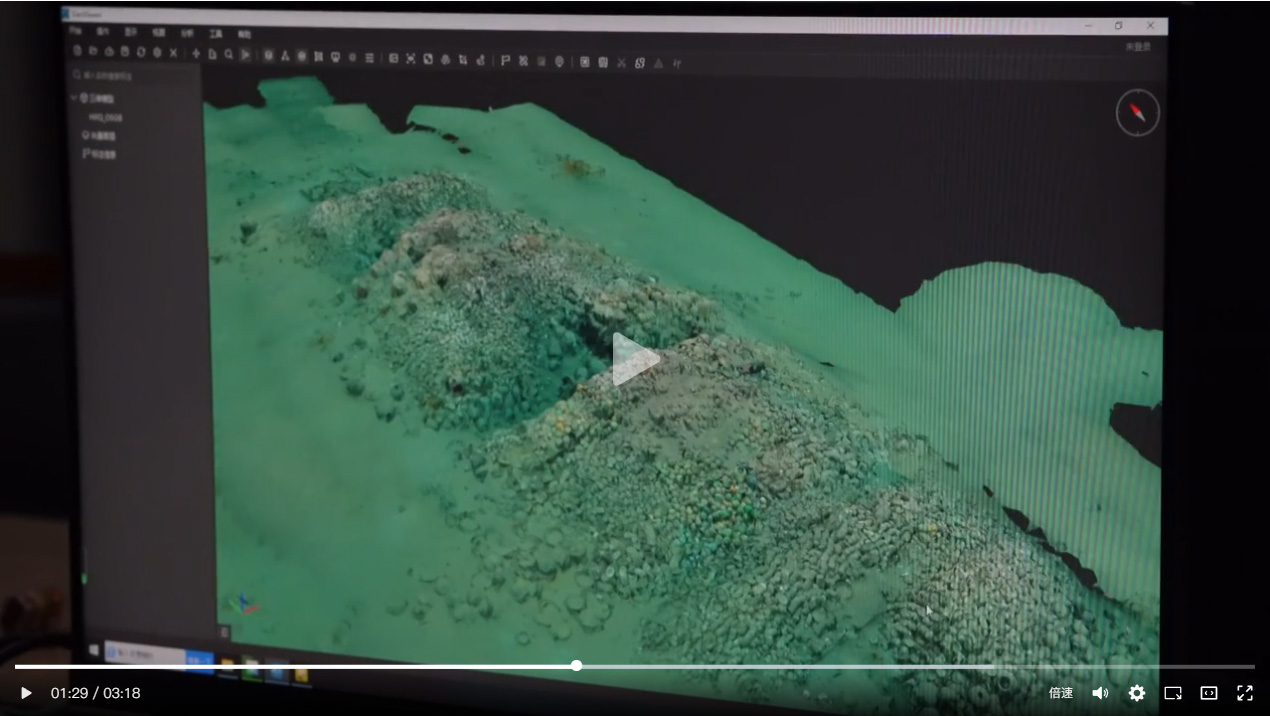Mute the video volume speaker icon
Image resolution: width=1270 pixels, height=716 pixels.
[1100, 693]
